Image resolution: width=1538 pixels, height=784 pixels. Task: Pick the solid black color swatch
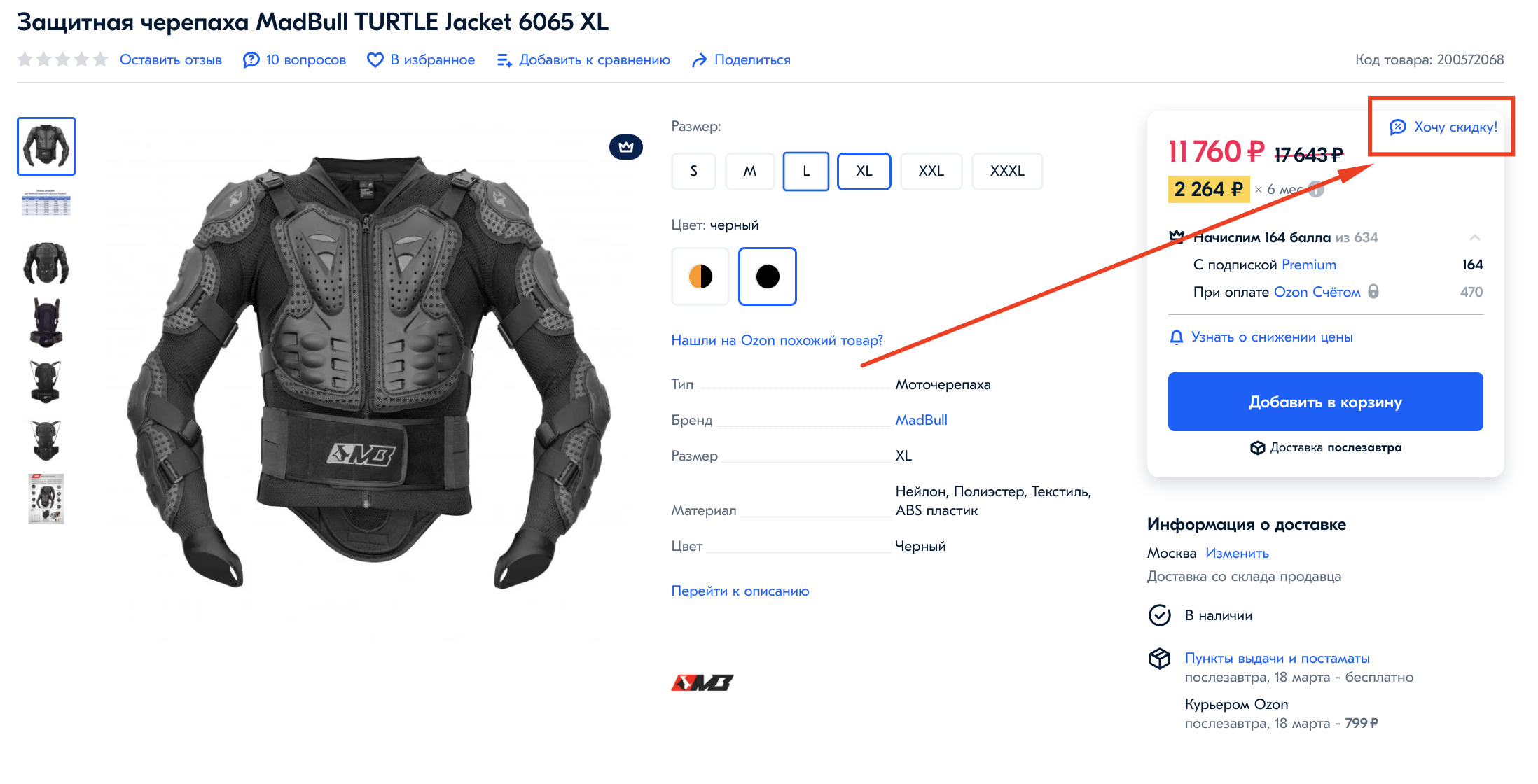coord(768,276)
